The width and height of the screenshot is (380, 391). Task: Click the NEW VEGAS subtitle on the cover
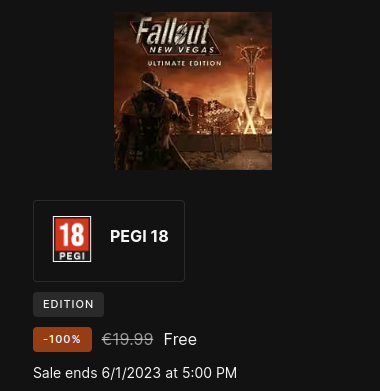(x=182, y=50)
